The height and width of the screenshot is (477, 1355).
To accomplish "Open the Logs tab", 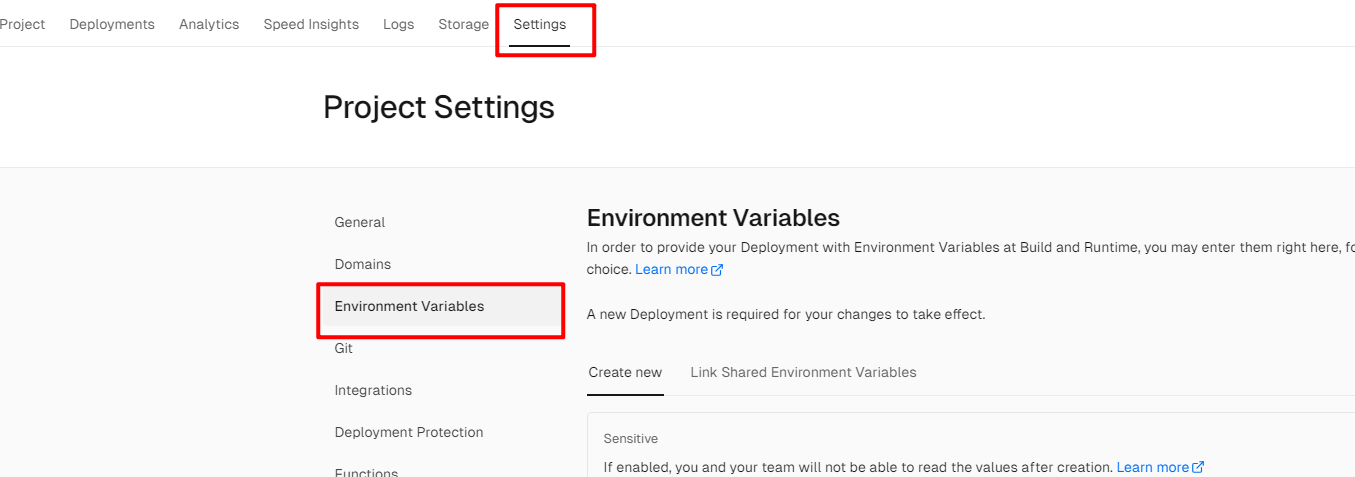I will 398,24.
